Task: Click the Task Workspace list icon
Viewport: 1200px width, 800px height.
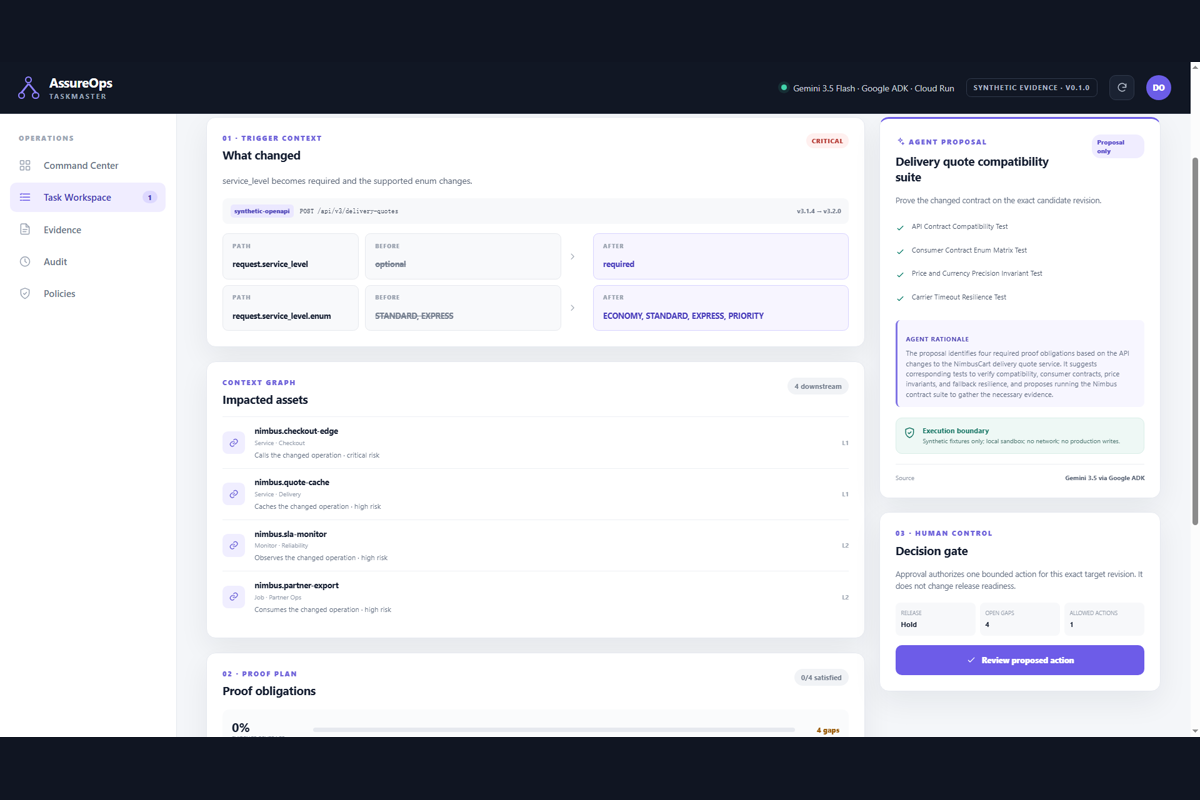Action: click(25, 198)
